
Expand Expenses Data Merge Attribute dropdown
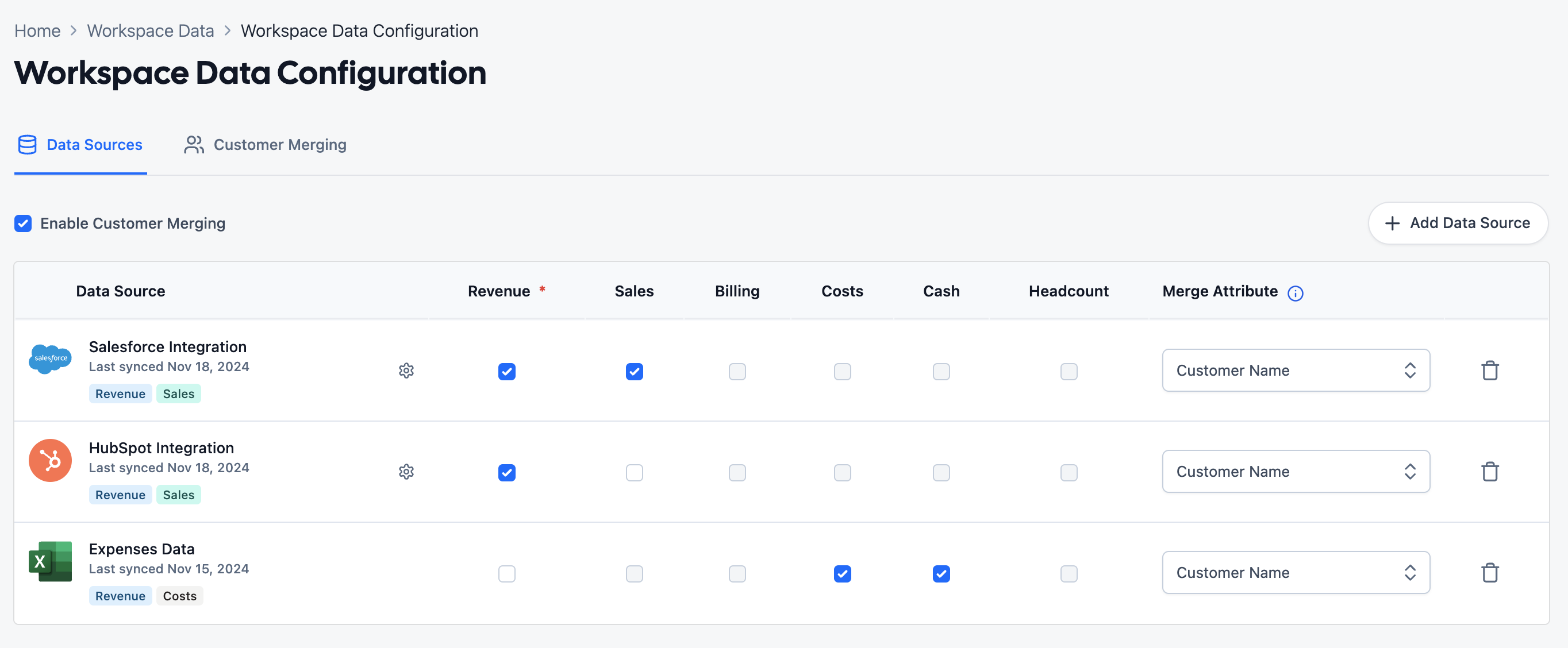coord(1296,573)
